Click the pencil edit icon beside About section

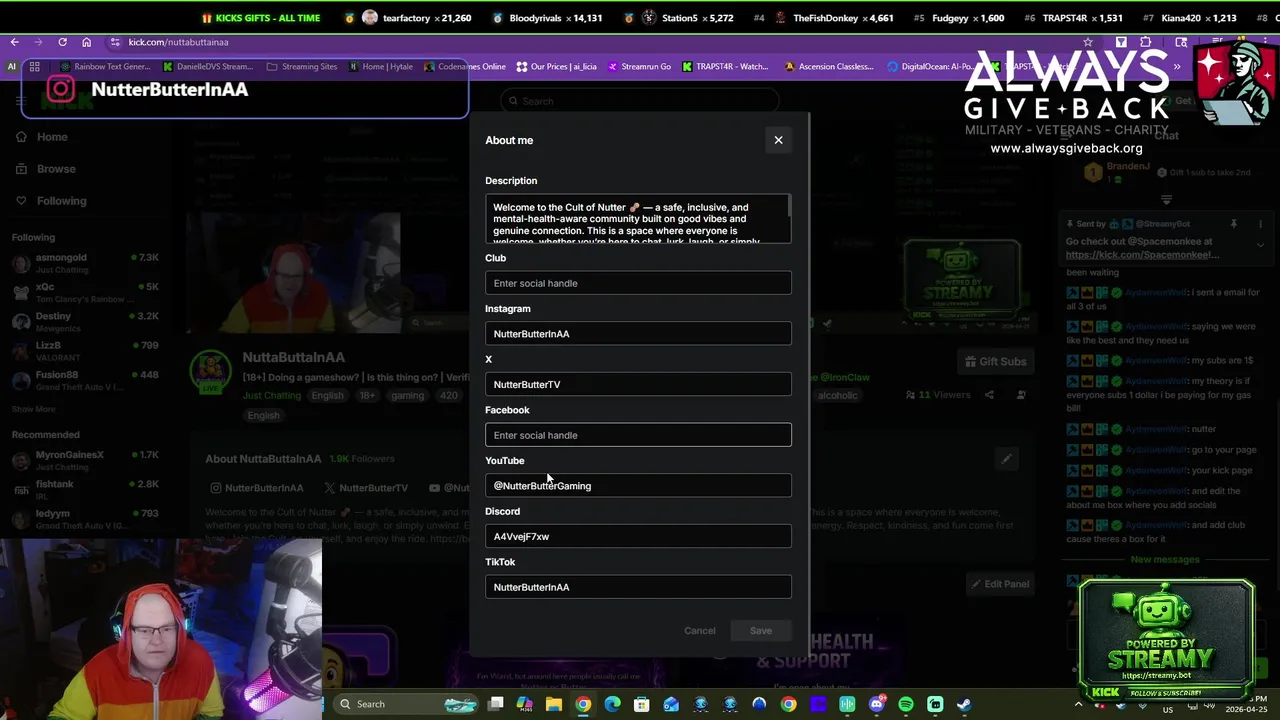pos(1006,459)
